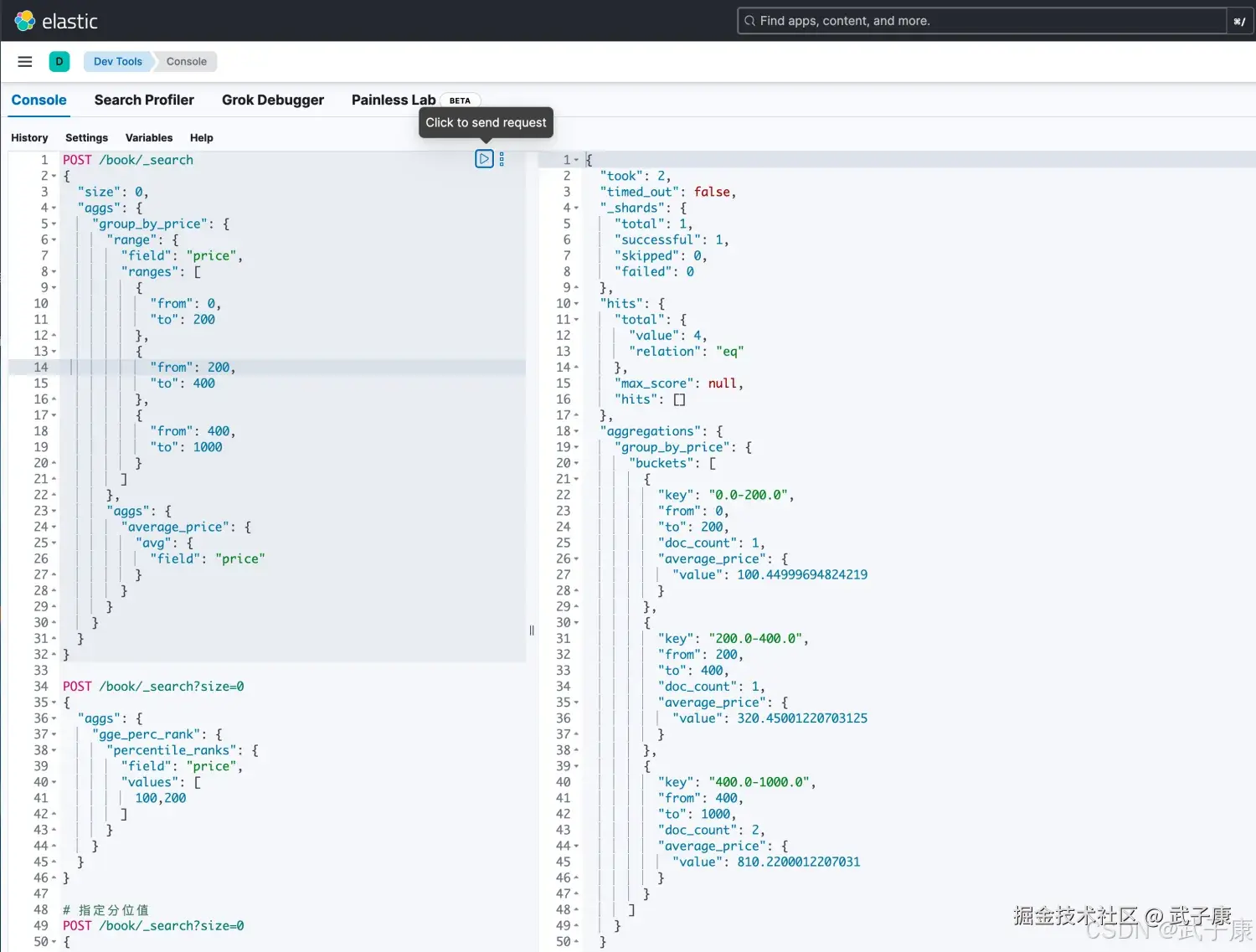The image size is (1256, 952).
Task: Navigate using the Dev Tools breadcrumb link
Action: click(116, 61)
